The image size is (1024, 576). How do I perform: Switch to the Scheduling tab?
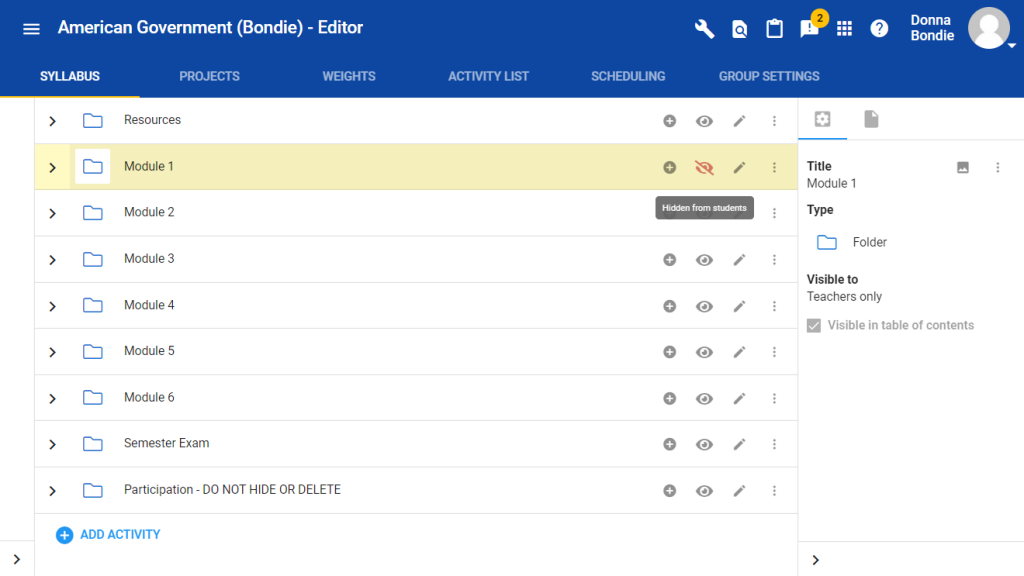click(627, 76)
